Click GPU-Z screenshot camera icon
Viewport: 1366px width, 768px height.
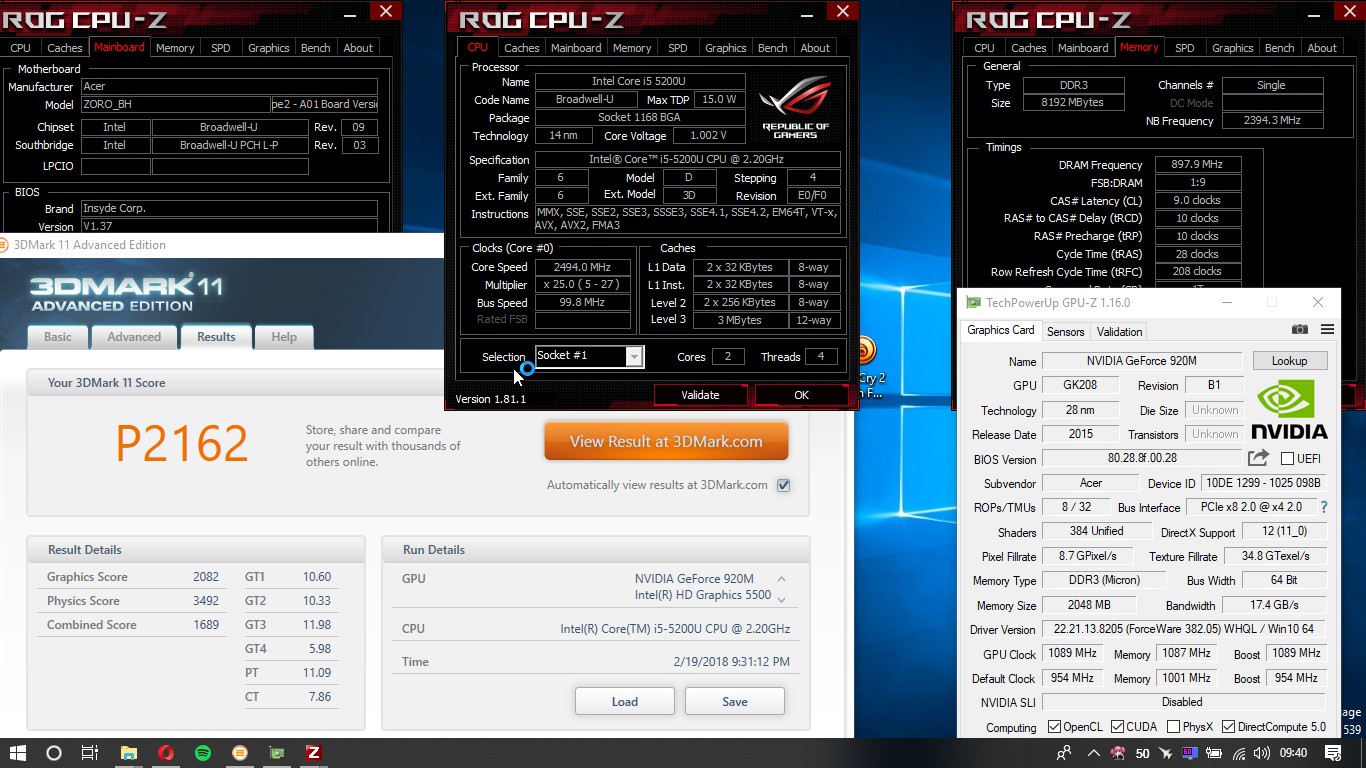pyautogui.click(x=1299, y=330)
